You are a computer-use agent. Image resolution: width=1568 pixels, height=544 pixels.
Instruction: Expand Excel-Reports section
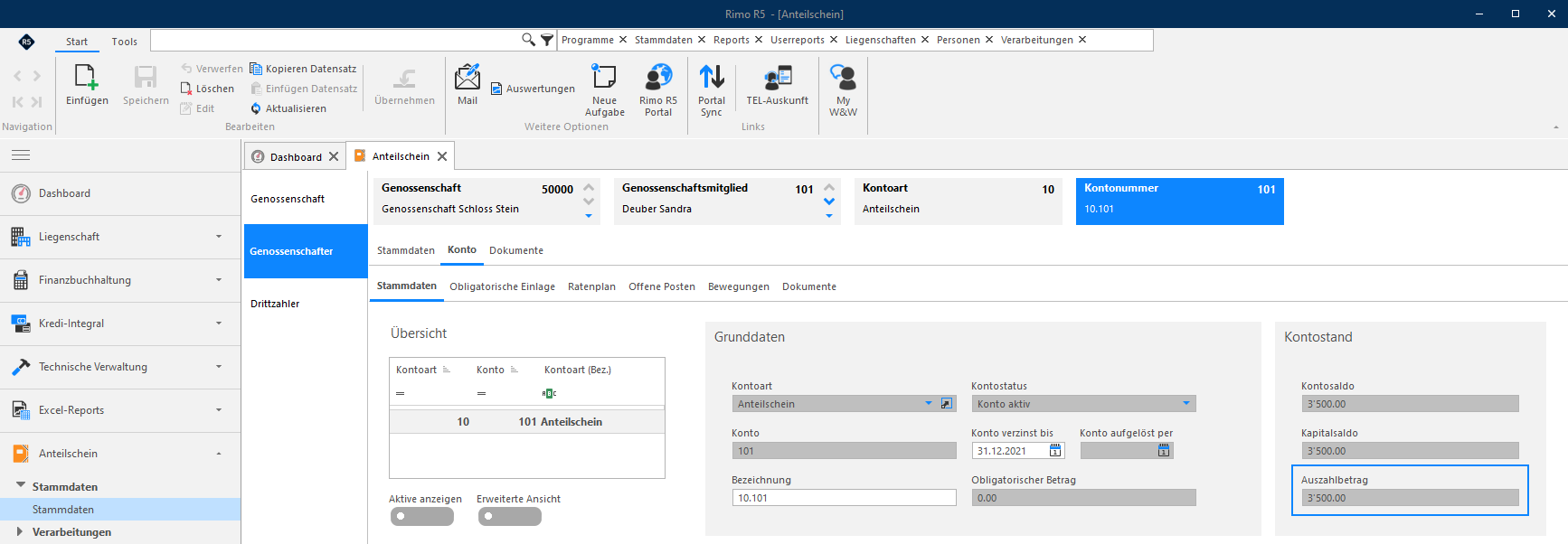pyautogui.click(x=219, y=410)
